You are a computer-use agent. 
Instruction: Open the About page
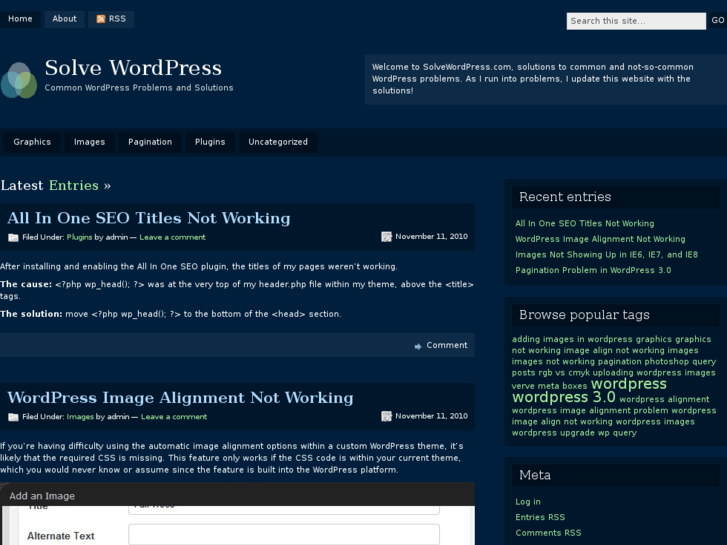[x=64, y=19]
